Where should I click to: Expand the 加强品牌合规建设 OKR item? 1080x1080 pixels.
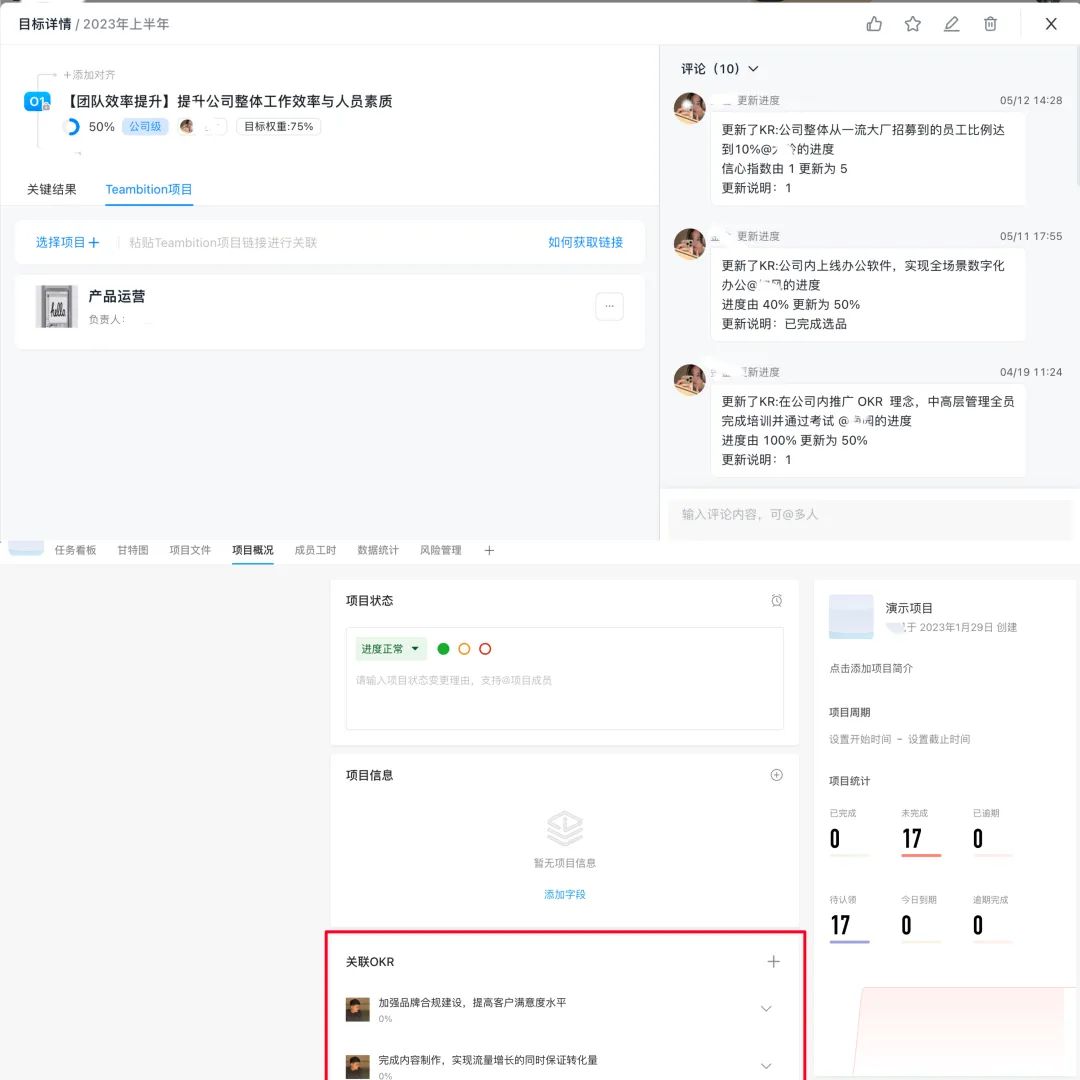click(x=766, y=1010)
